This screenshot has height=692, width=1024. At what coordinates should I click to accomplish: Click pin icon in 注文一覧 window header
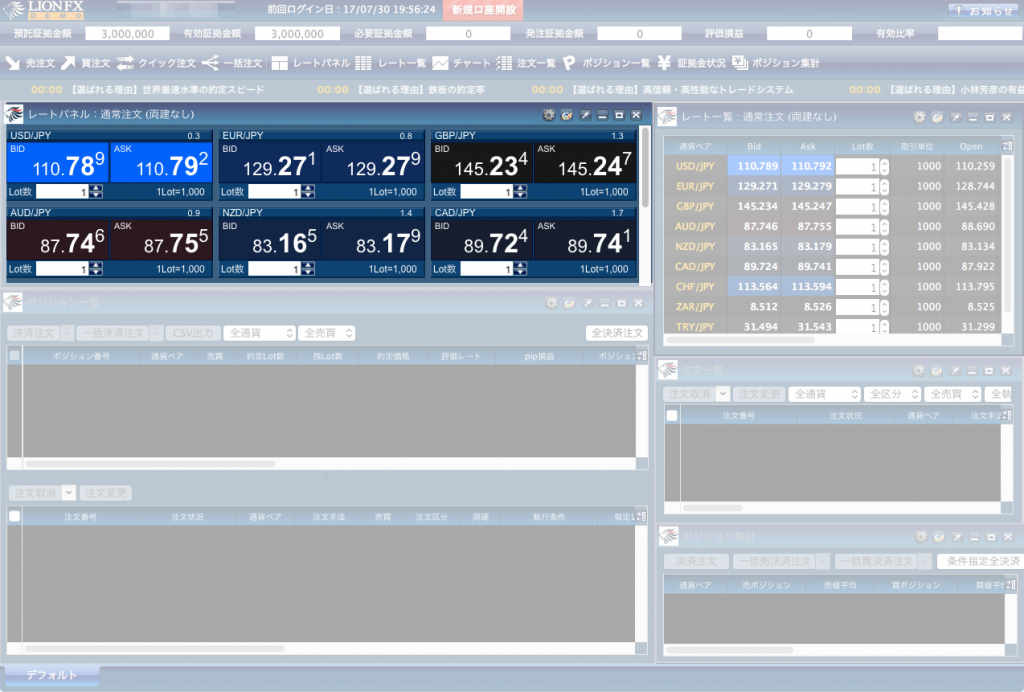955,370
